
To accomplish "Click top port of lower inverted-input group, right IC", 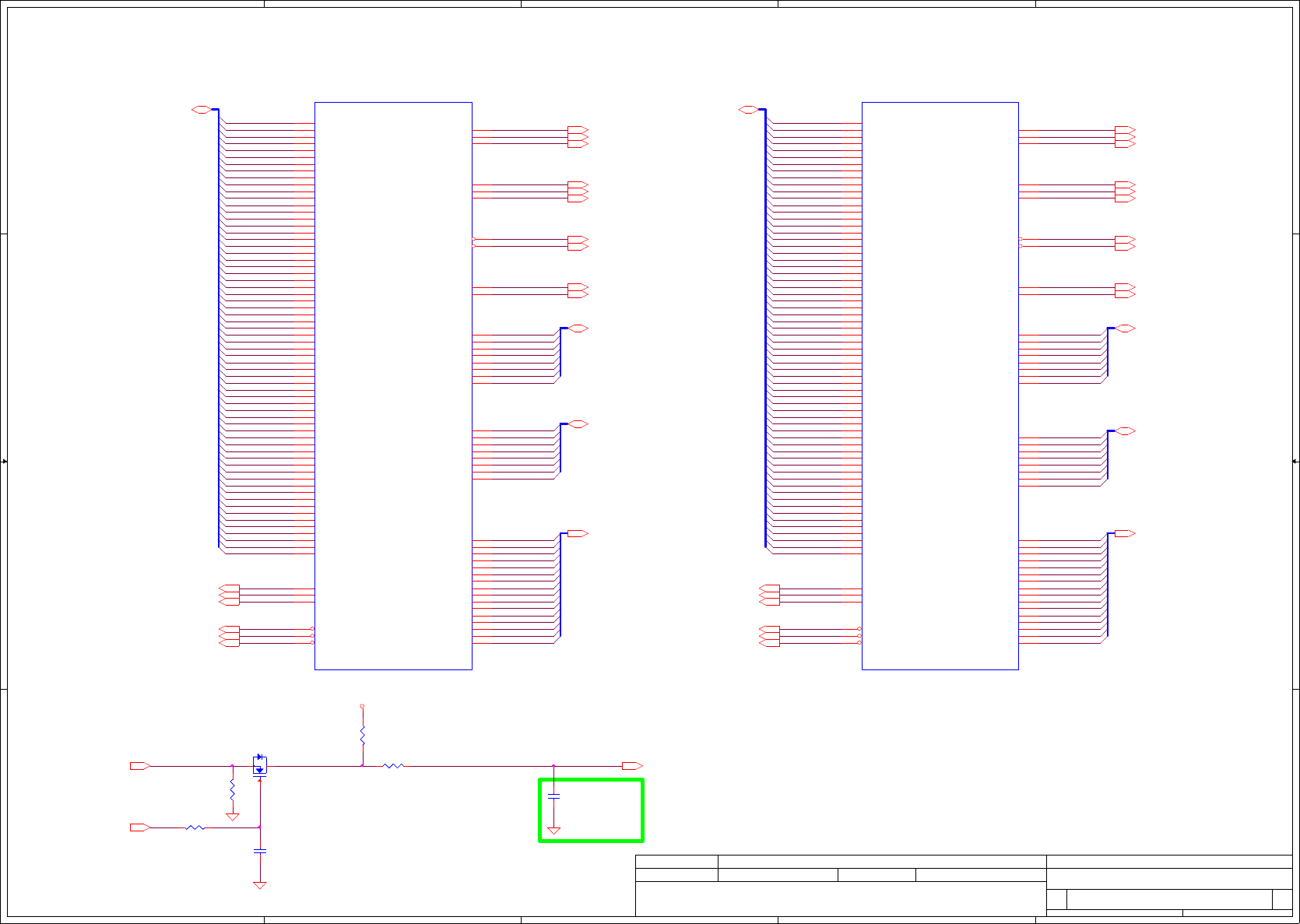I will click(769, 629).
